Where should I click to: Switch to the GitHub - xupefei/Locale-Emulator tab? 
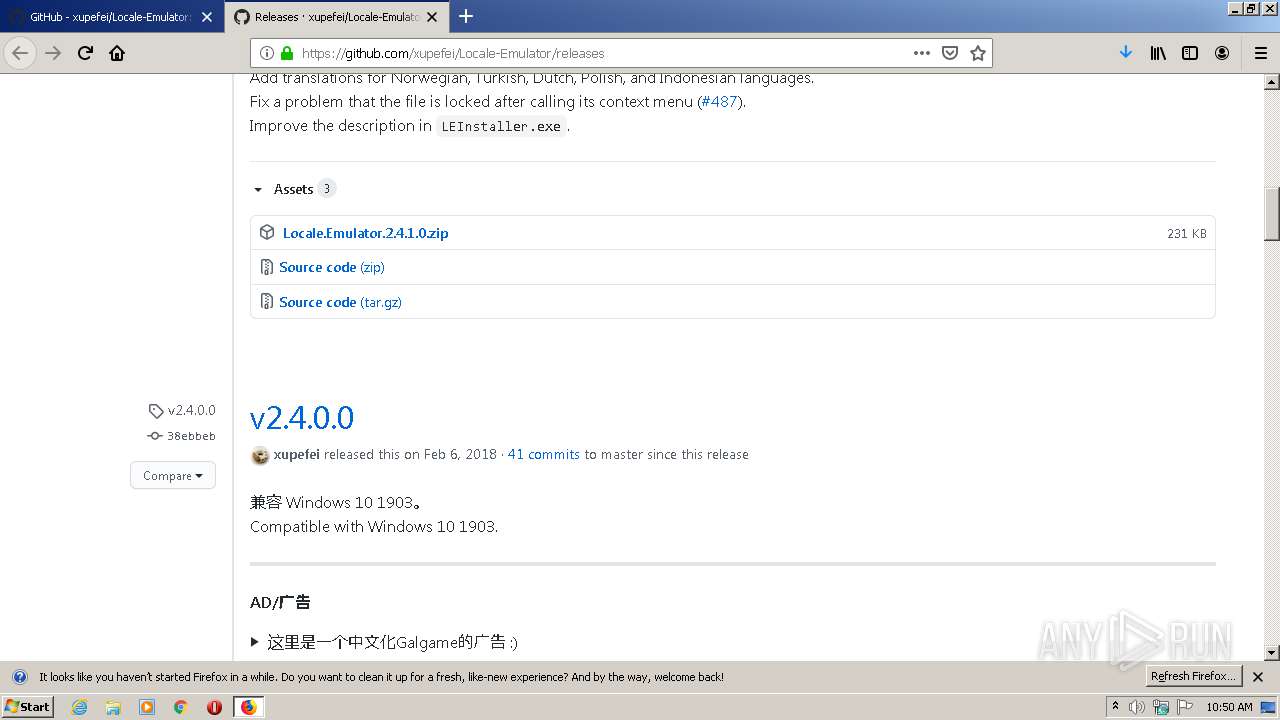(111, 17)
